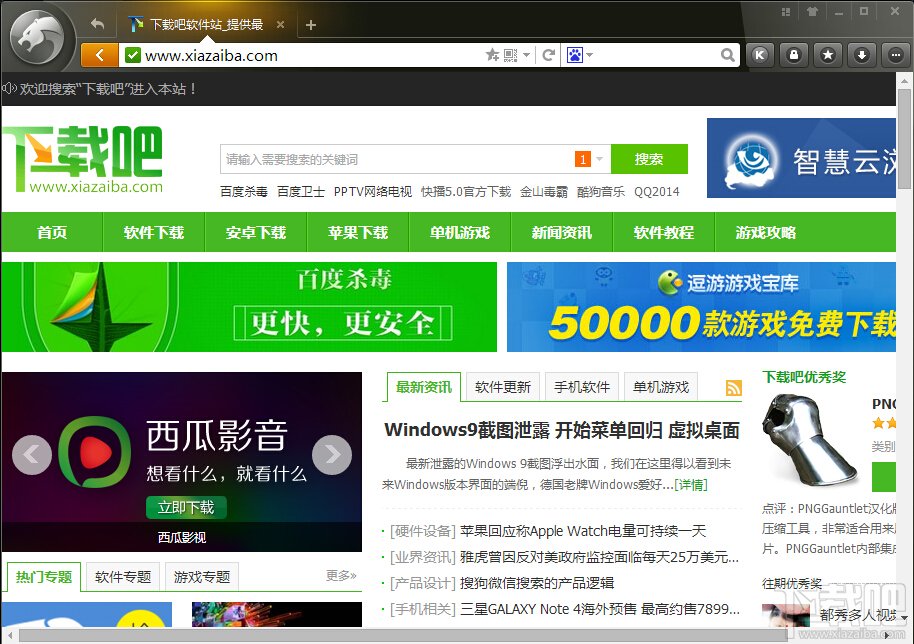The image size is (914, 644).
Task: Click 立即下载 button on 西瓜影音 slide
Action: 186,508
